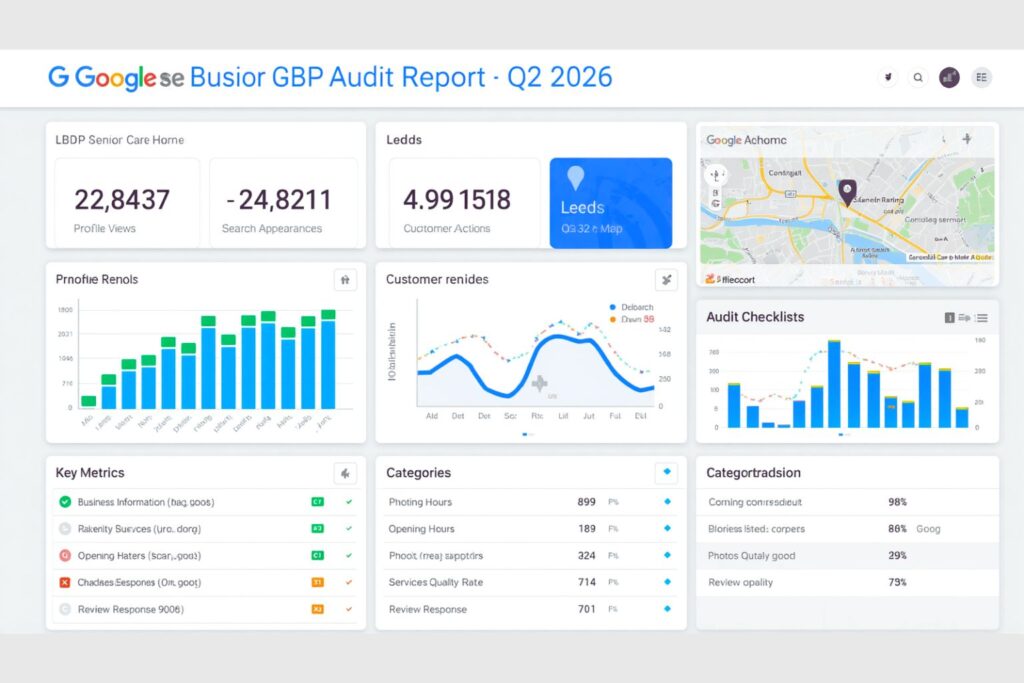The image size is (1024, 683).
Task: Select the tools icon on Customer reviews panel
Action: [x=666, y=281]
